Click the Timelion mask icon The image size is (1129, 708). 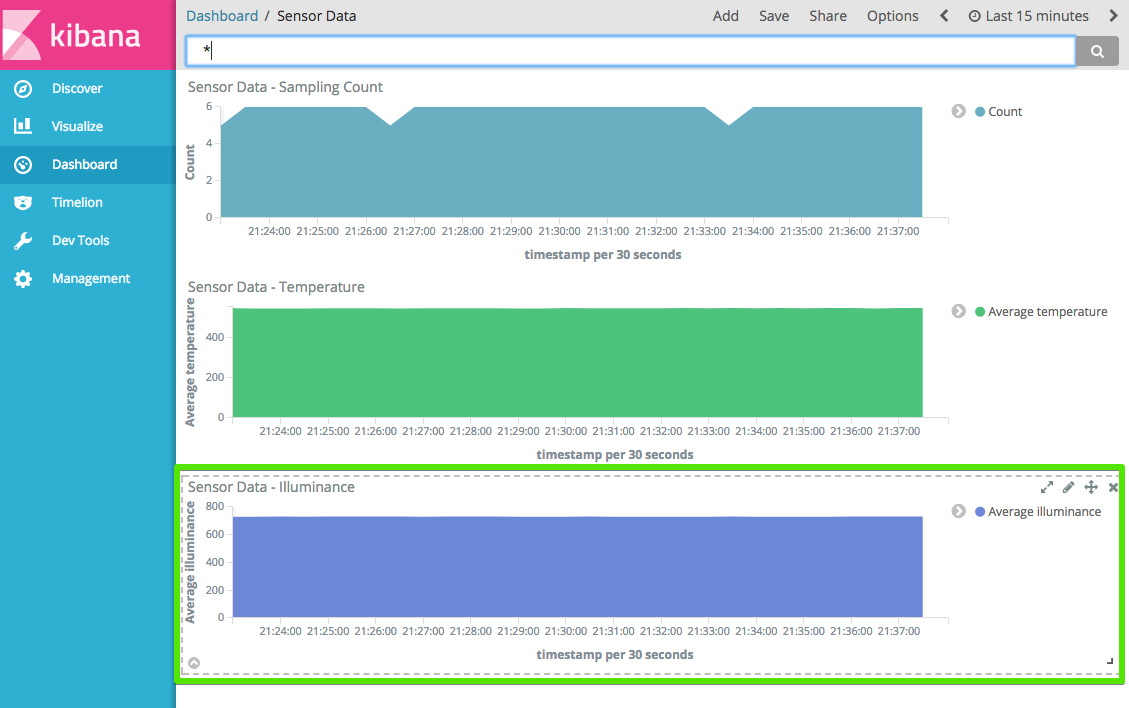(x=23, y=202)
